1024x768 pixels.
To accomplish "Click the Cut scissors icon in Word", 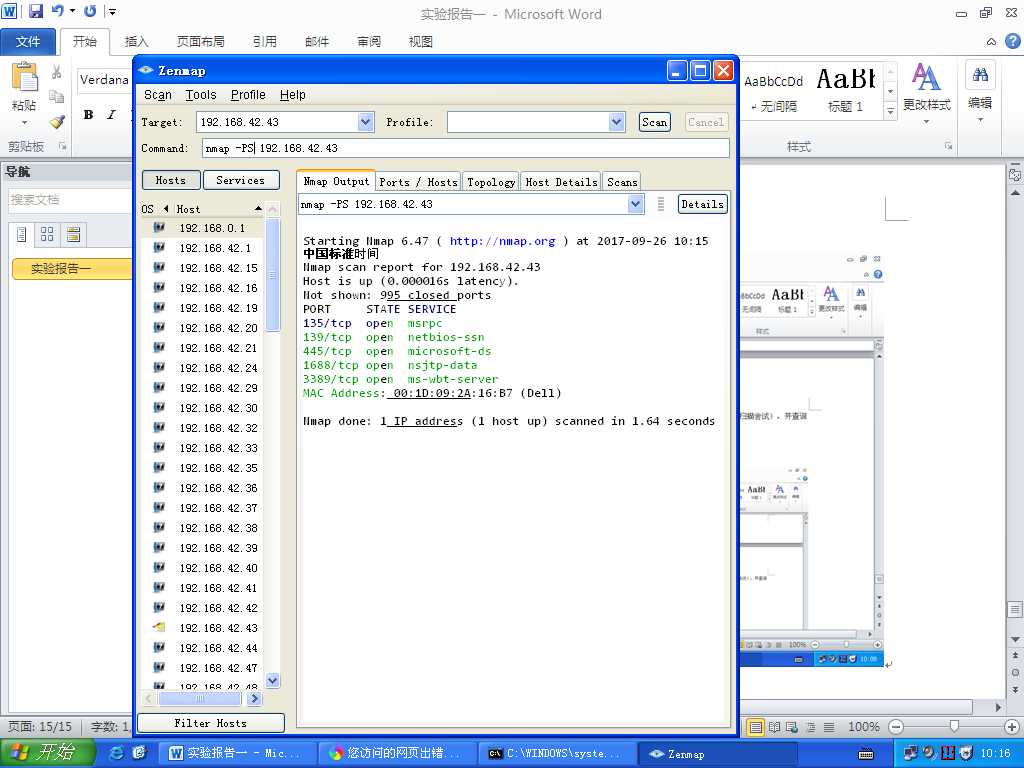I will (57, 72).
